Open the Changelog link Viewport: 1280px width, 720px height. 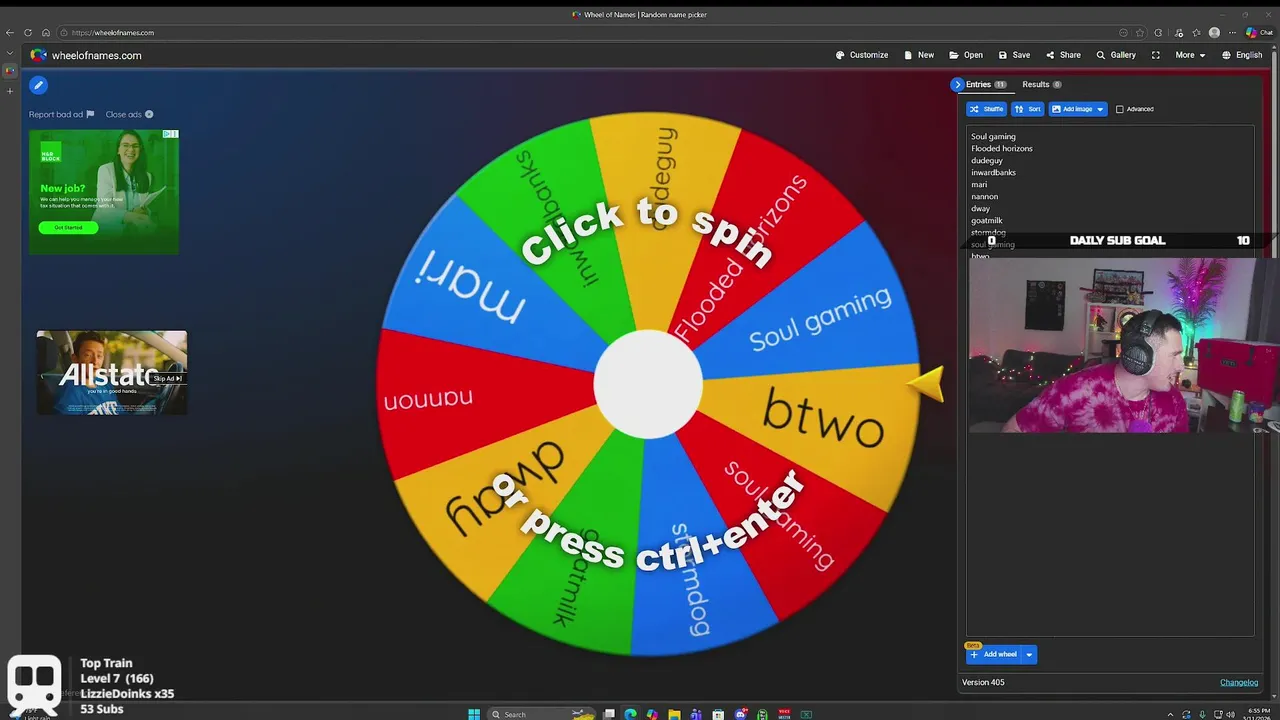coord(1239,682)
